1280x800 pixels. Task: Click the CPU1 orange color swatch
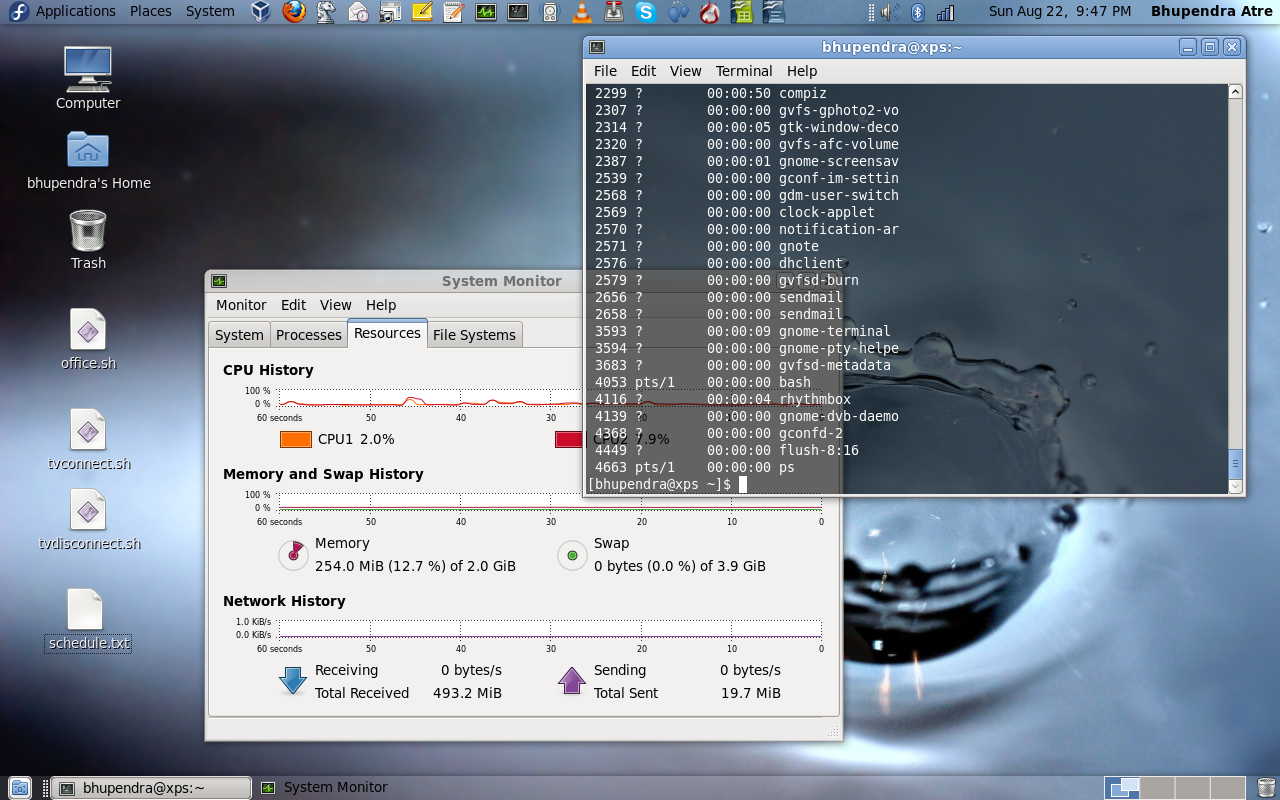pos(296,439)
